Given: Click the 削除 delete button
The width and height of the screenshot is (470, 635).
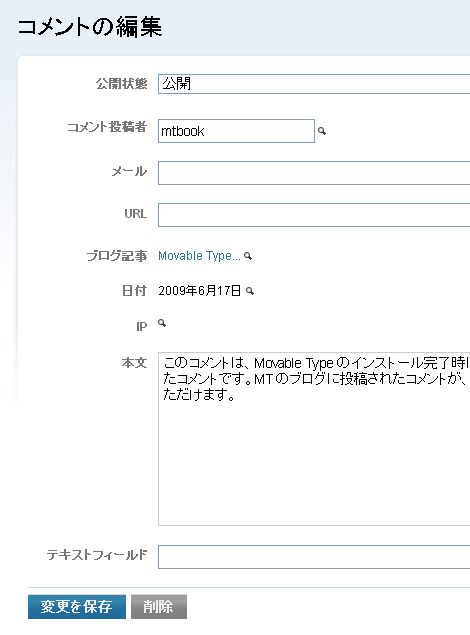Looking at the screenshot, I should pos(159,607).
